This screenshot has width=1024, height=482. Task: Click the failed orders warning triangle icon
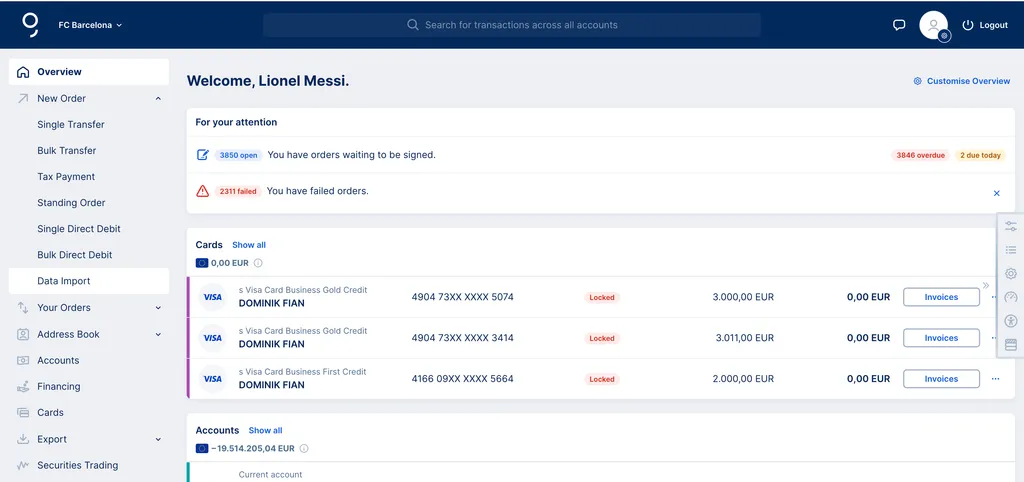coord(202,191)
